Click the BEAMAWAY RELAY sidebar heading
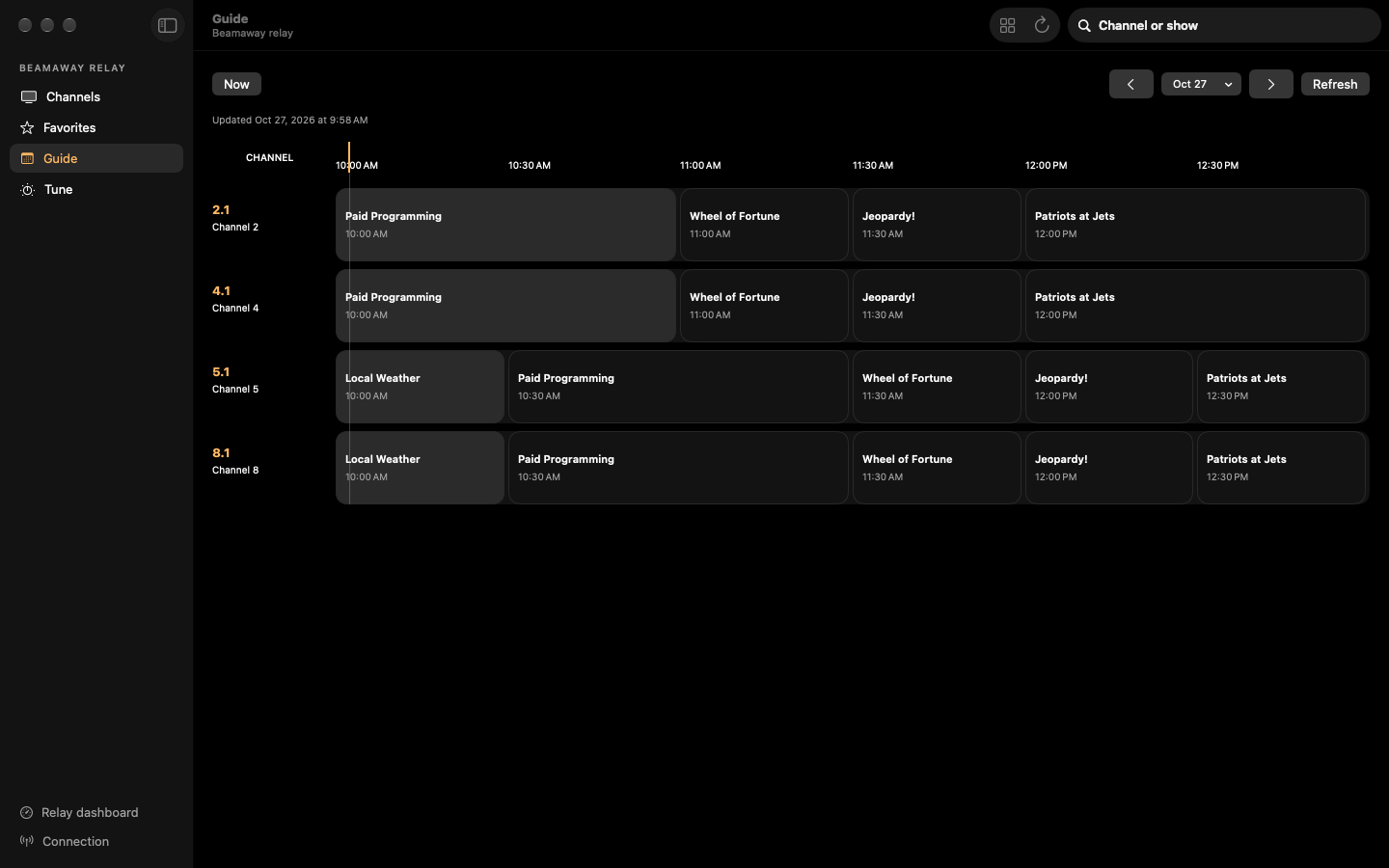This screenshot has height=868, width=1389. tap(72, 68)
